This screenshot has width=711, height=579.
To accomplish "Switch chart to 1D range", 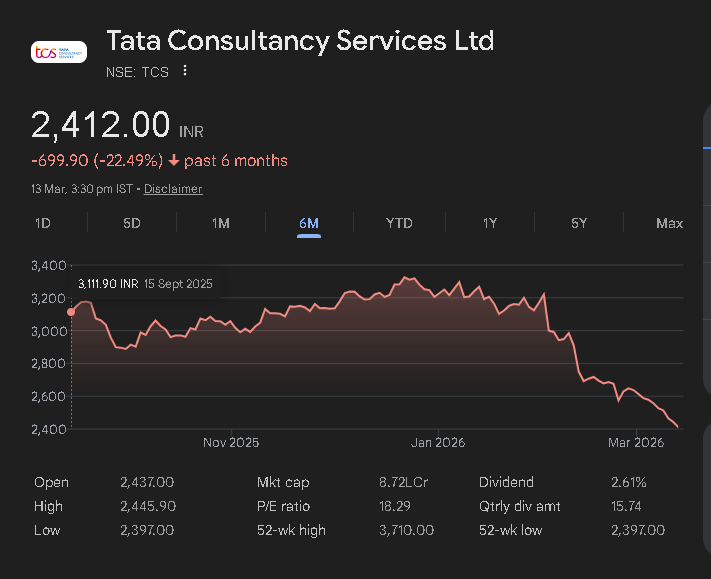I will pyautogui.click(x=43, y=223).
